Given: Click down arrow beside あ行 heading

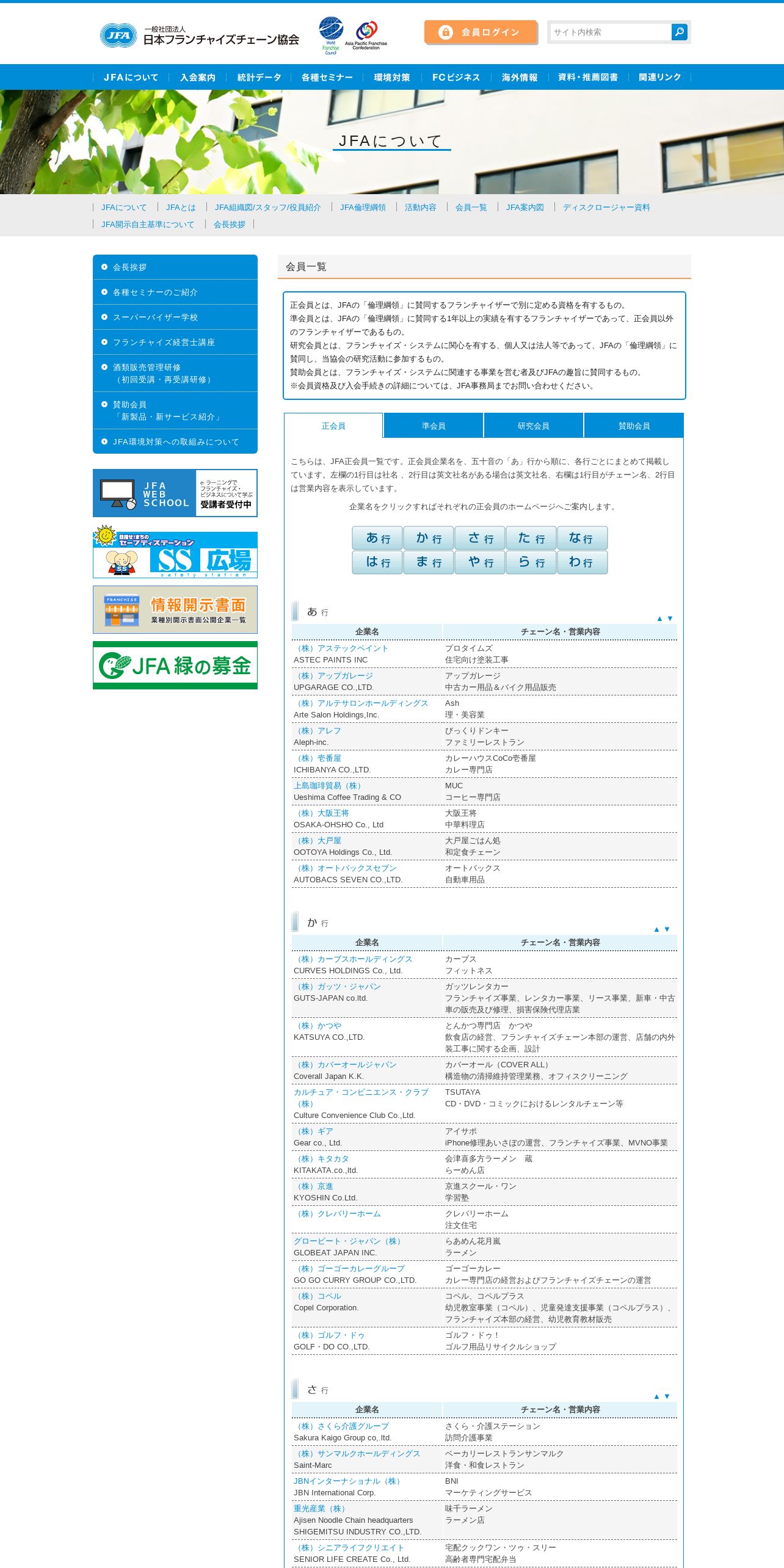Looking at the screenshot, I should [x=670, y=619].
